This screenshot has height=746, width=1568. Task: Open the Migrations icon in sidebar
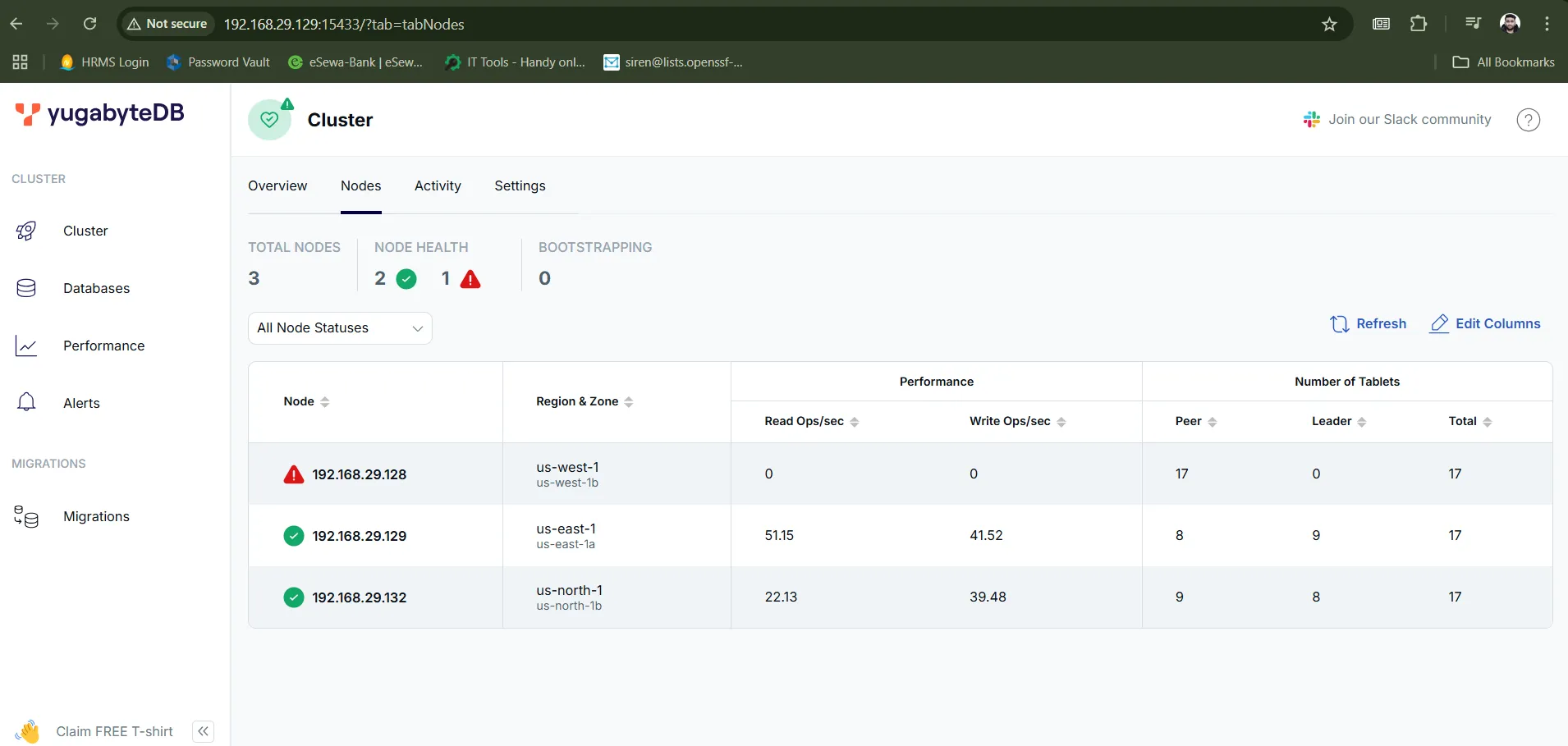26,516
